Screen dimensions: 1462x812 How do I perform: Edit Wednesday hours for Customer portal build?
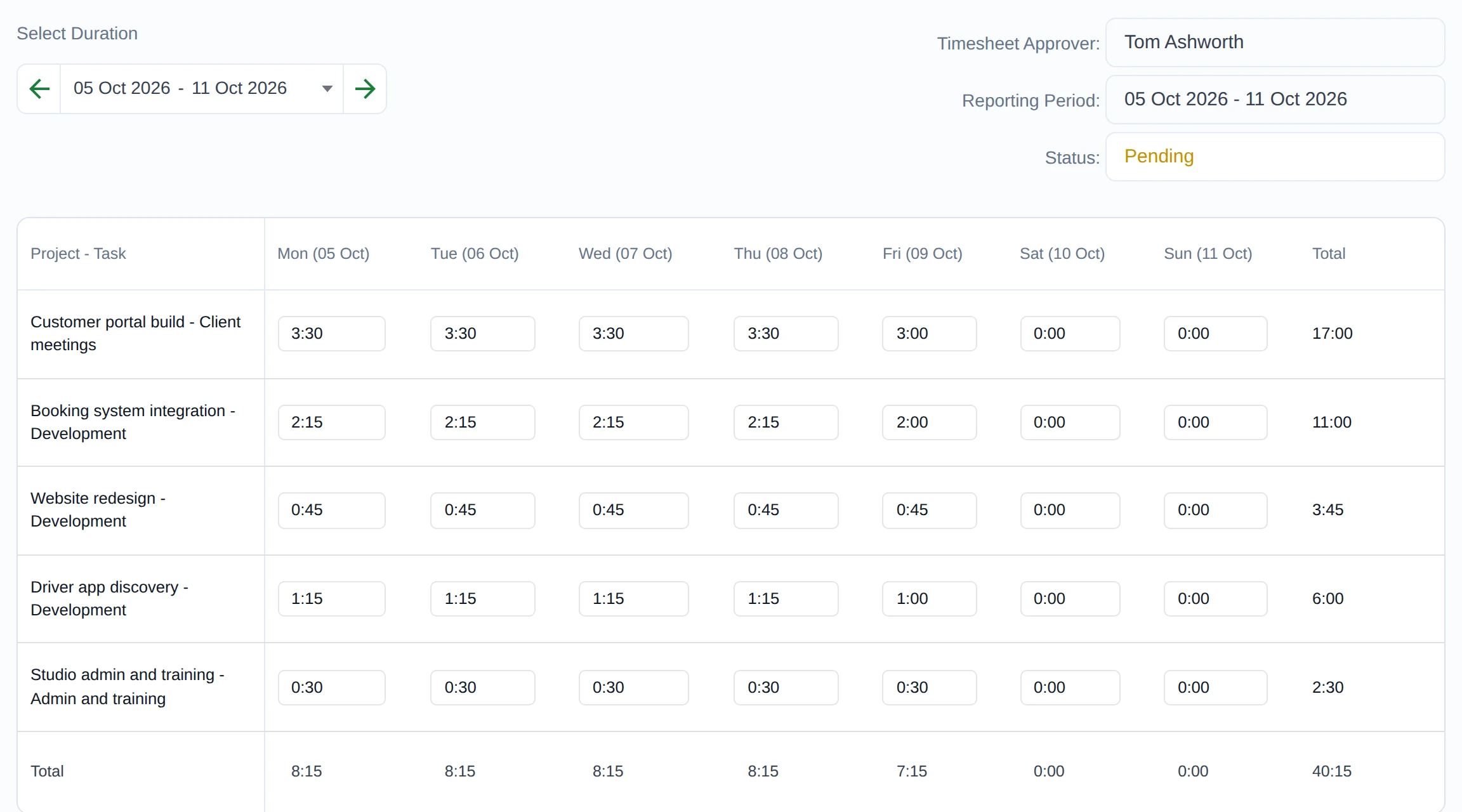click(x=634, y=334)
